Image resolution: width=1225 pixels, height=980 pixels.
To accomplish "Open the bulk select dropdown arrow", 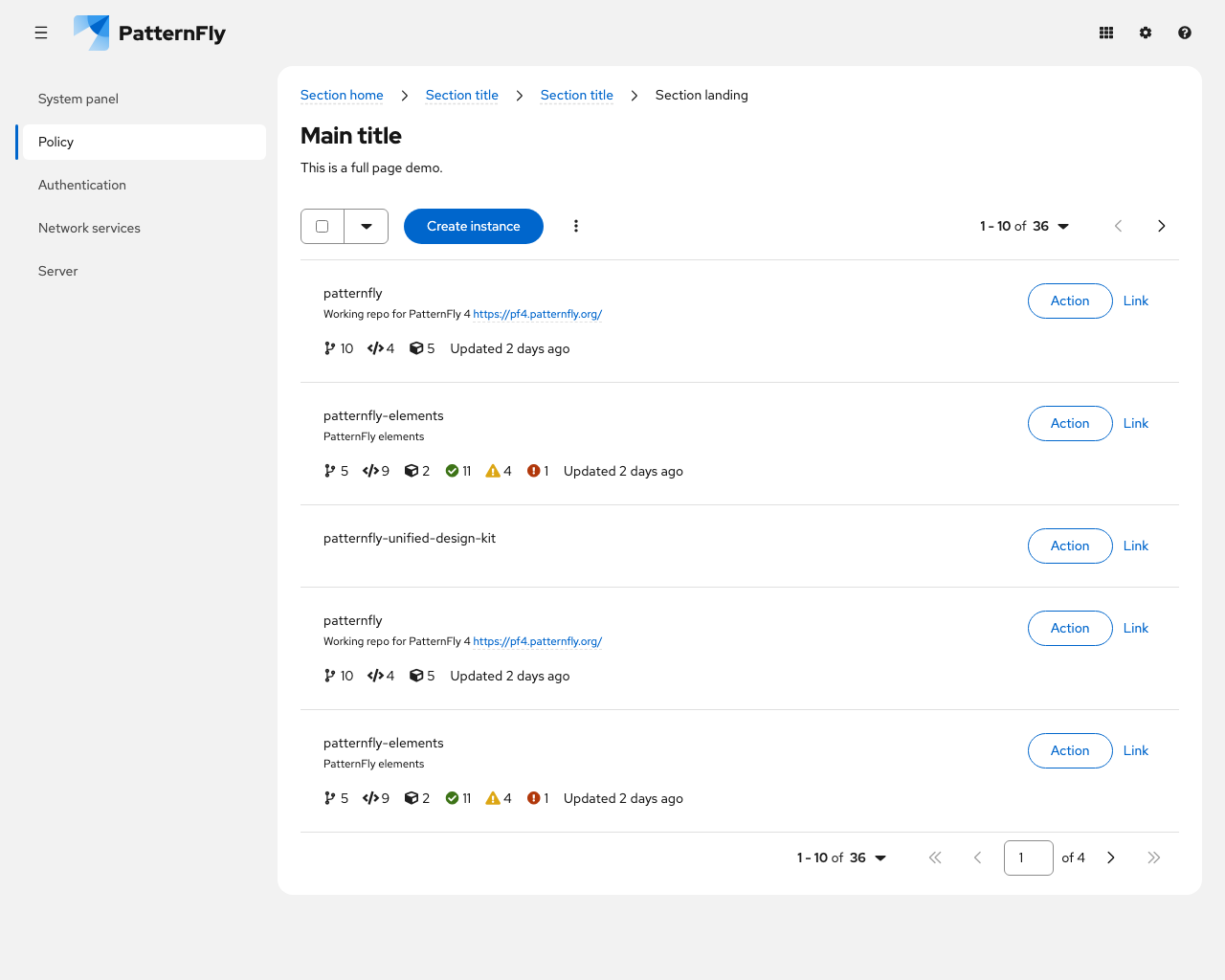I will point(367,226).
